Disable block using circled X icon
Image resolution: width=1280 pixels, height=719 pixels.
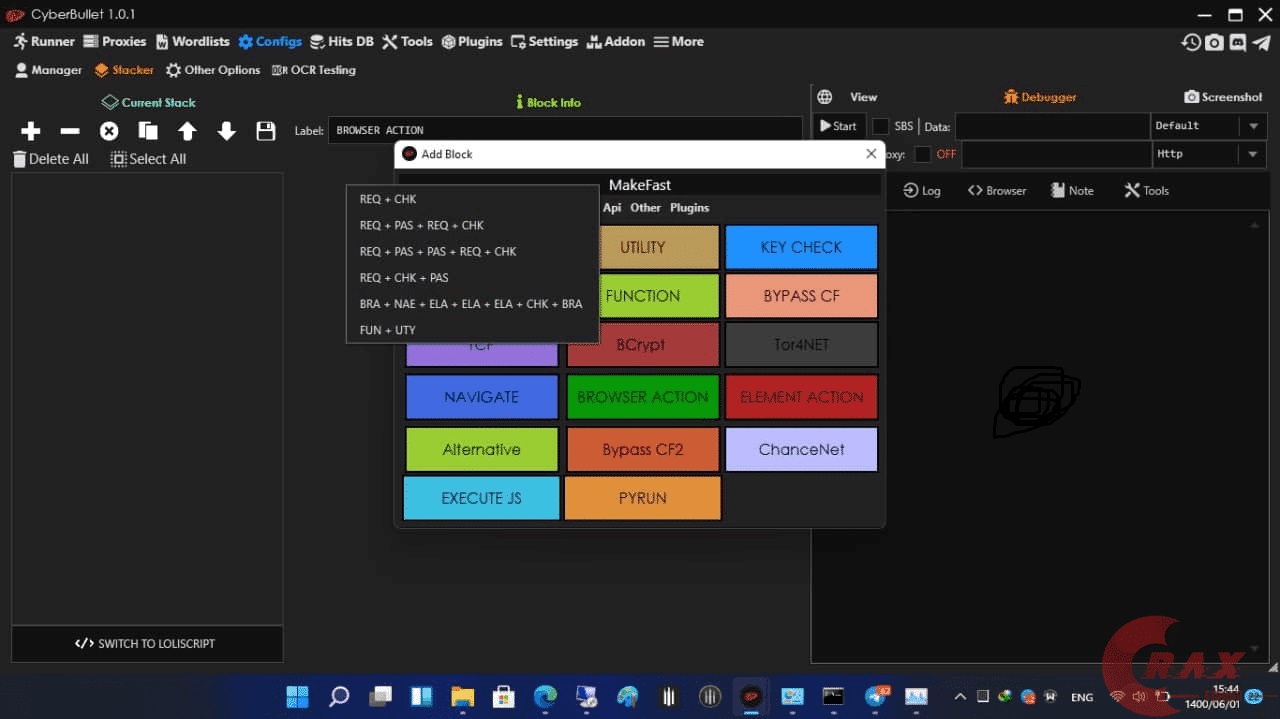pyautogui.click(x=109, y=131)
